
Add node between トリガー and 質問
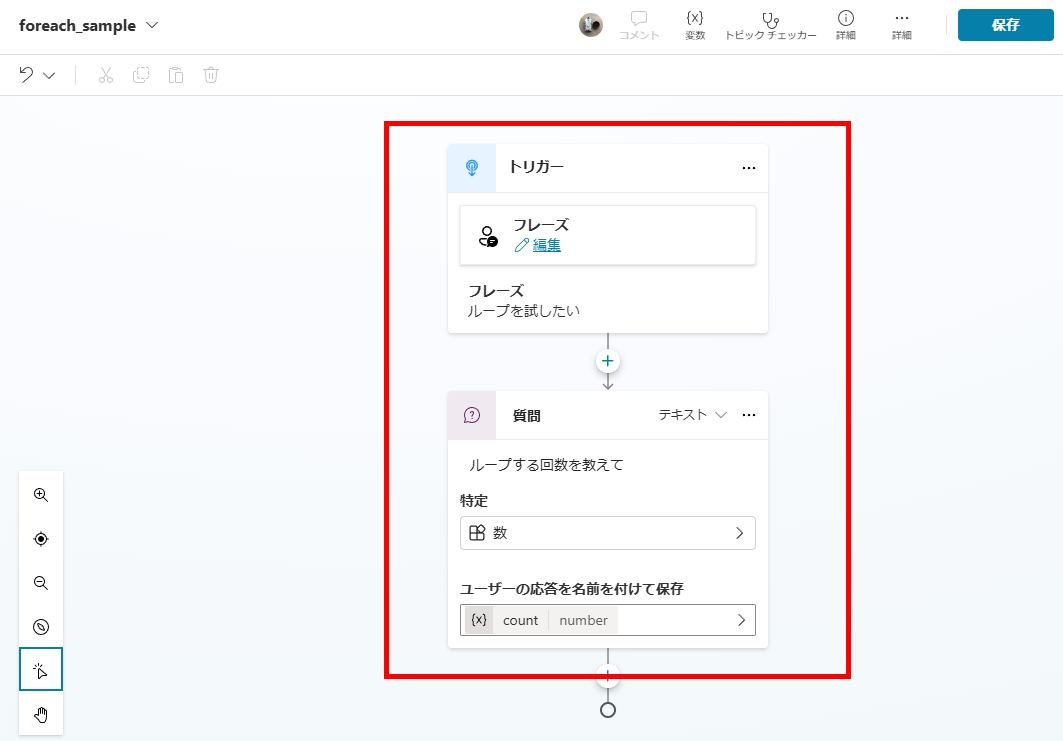608,360
